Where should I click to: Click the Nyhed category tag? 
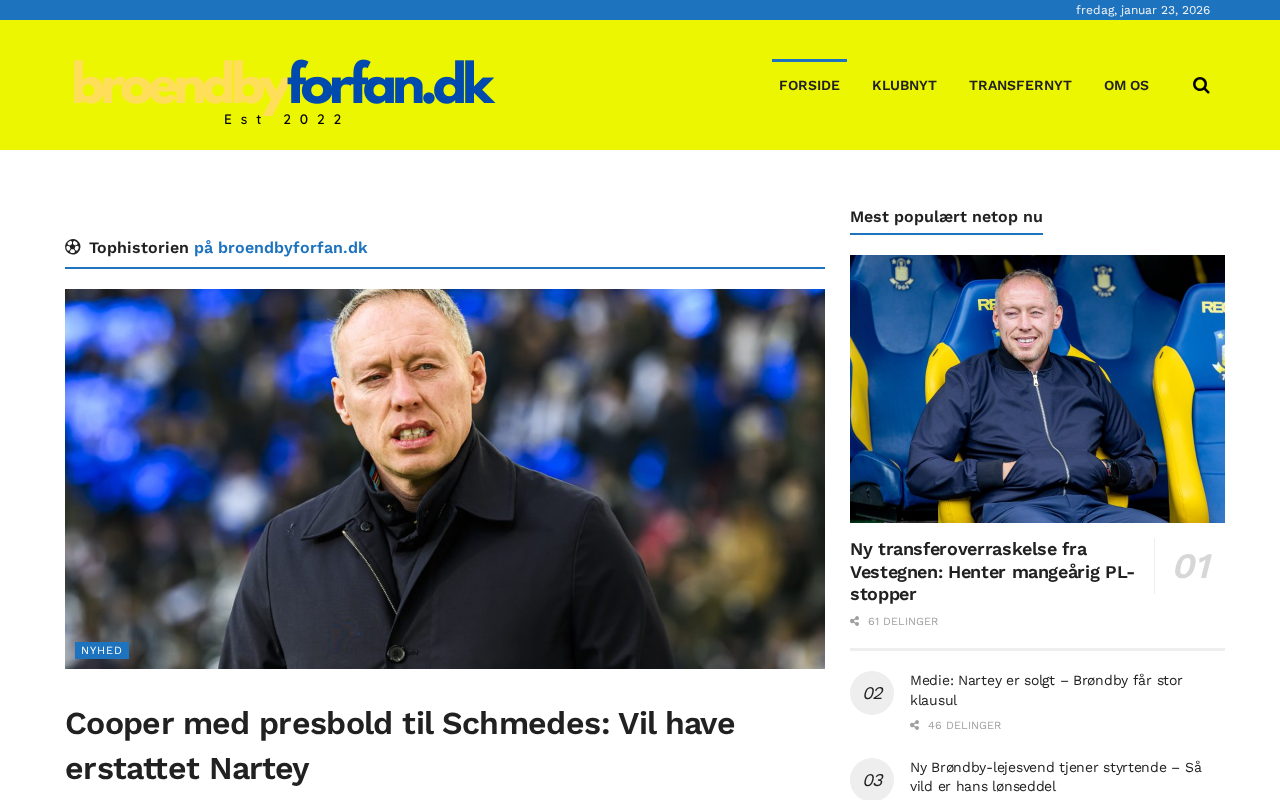click(x=102, y=651)
